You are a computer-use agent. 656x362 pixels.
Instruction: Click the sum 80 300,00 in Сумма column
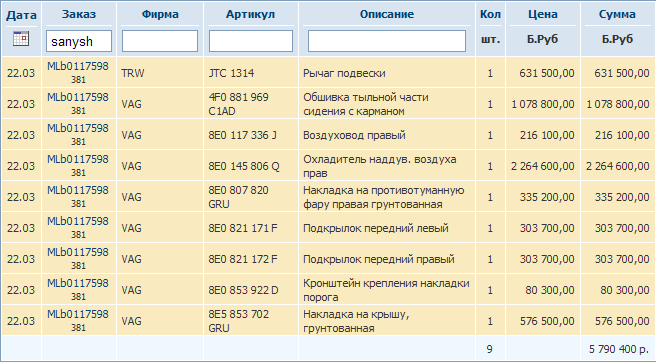coord(625,290)
